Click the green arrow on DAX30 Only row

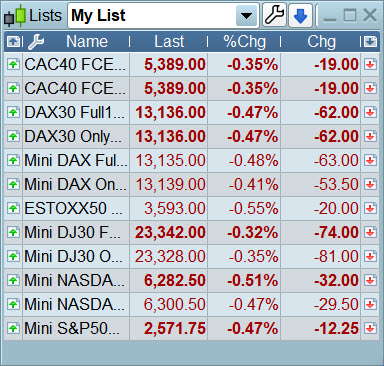click(x=13, y=136)
